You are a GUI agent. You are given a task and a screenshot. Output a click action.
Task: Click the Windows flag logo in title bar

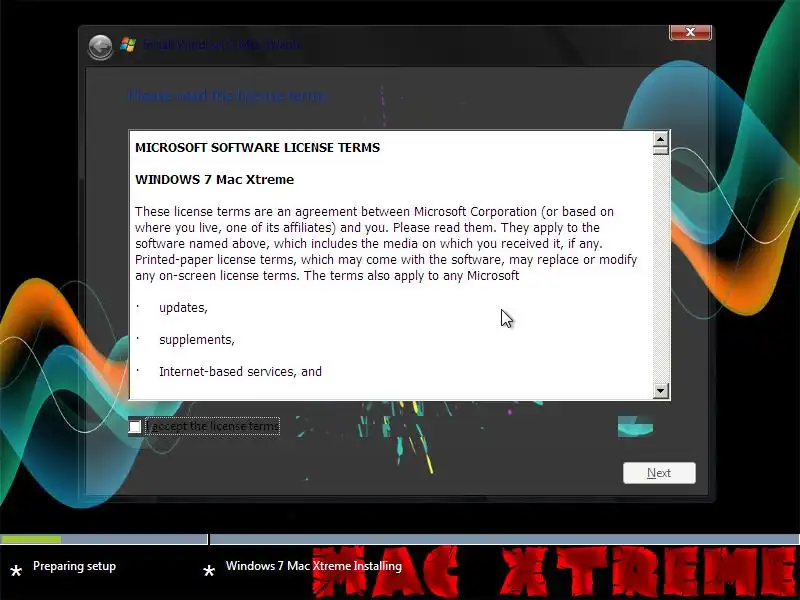tap(128, 44)
